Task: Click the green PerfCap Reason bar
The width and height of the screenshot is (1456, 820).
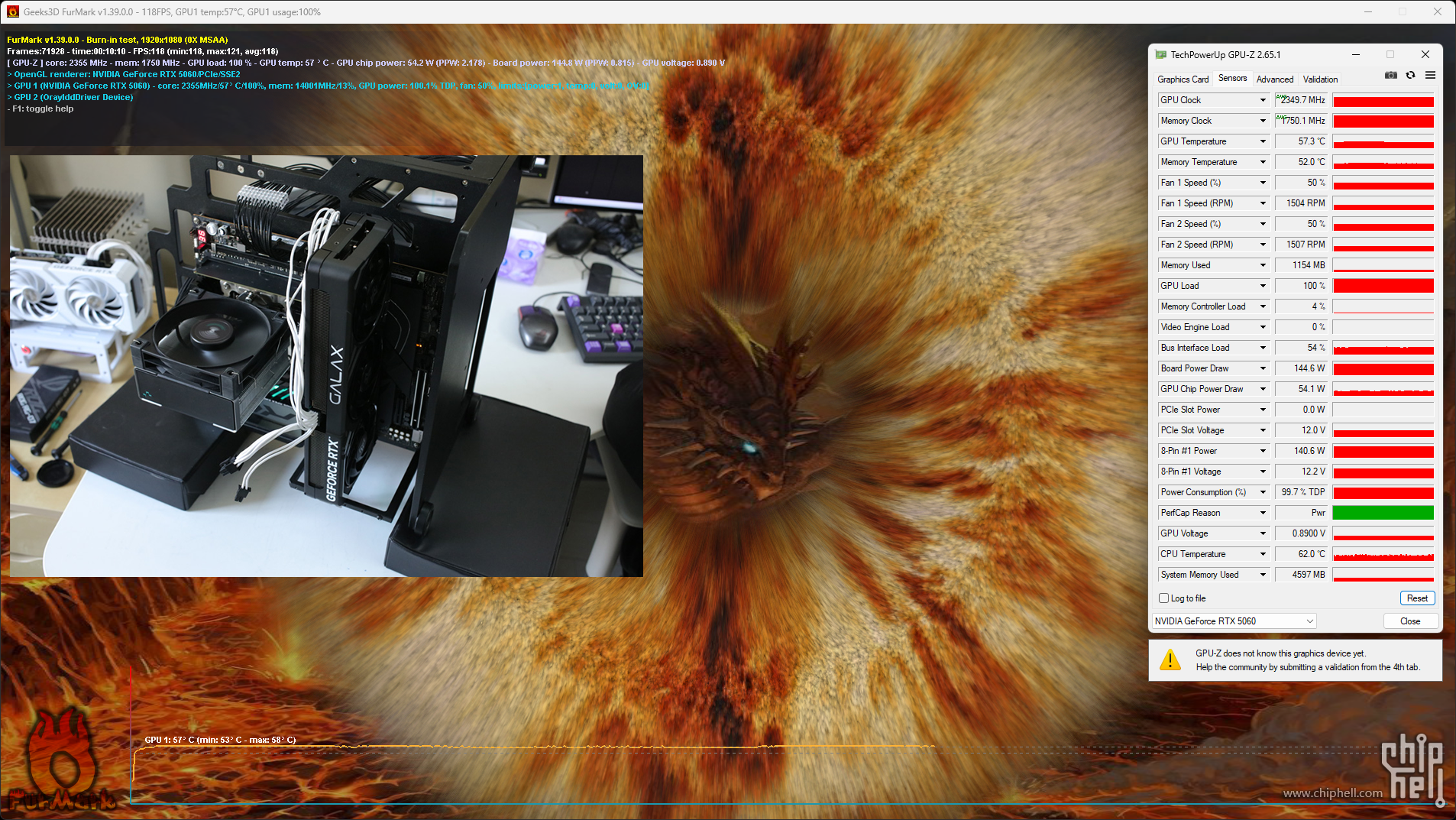Action: point(1383,513)
